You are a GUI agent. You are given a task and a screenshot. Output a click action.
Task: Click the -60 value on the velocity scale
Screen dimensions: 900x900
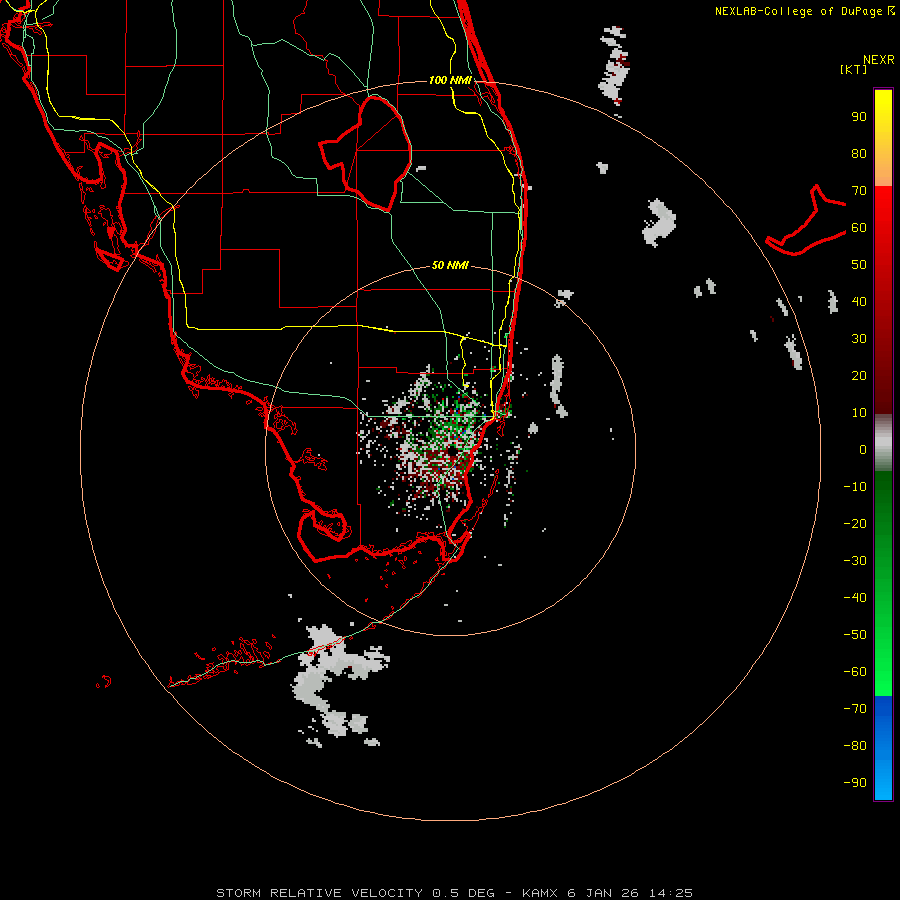[x=855, y=672]
